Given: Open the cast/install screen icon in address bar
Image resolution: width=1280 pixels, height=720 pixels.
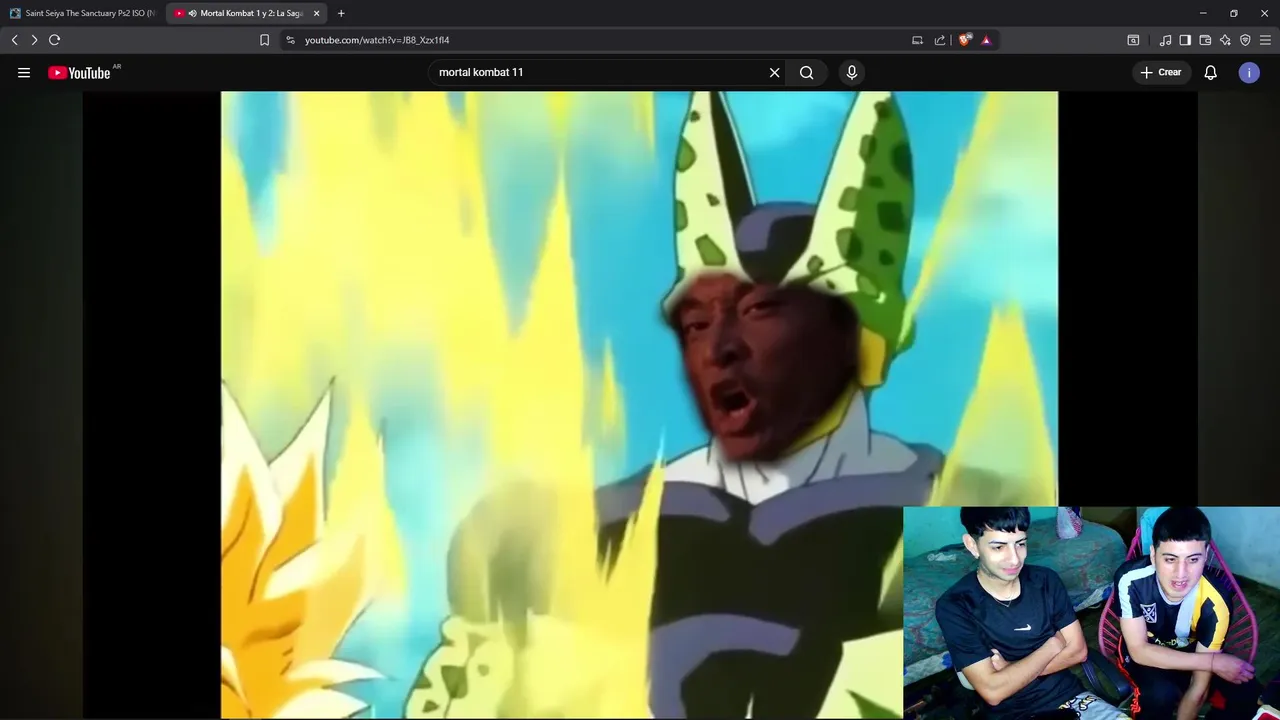Looking at the screenshot, I should [x=917, y=40].
